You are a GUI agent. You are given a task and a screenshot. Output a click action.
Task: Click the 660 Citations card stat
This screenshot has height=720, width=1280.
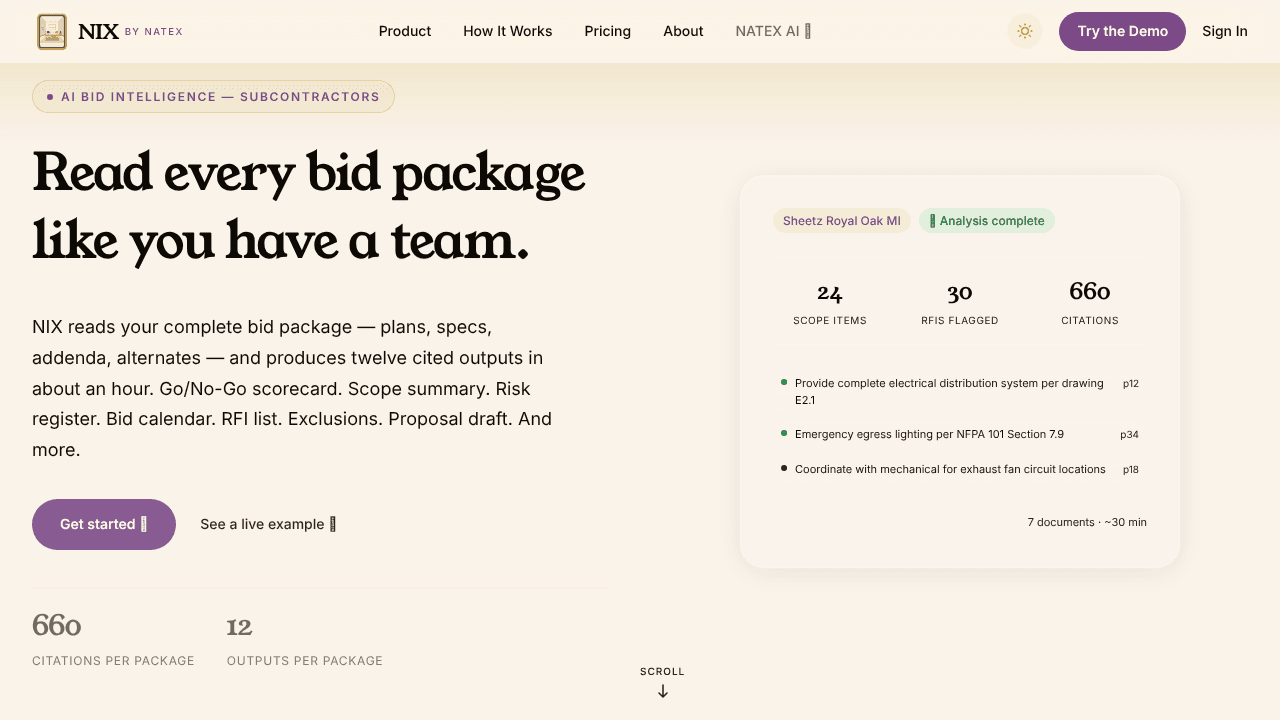coord(1090,304)
